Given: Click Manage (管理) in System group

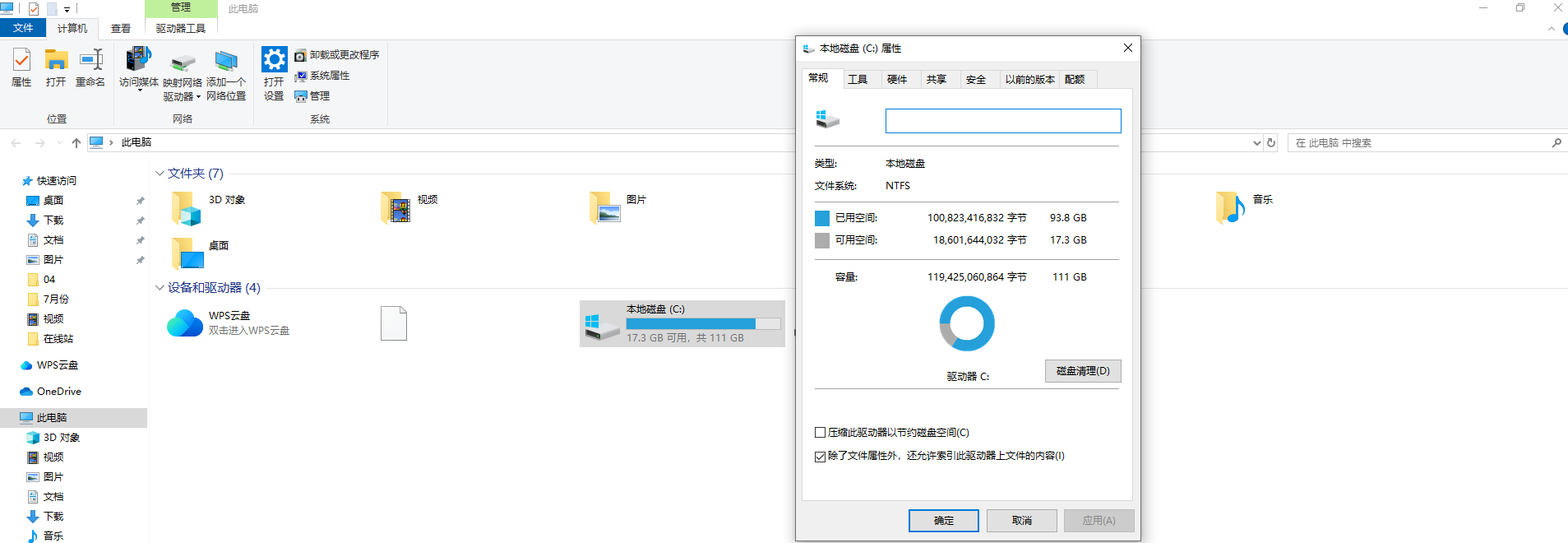Looking at the screenshot, I should click(x=312, y=96).
